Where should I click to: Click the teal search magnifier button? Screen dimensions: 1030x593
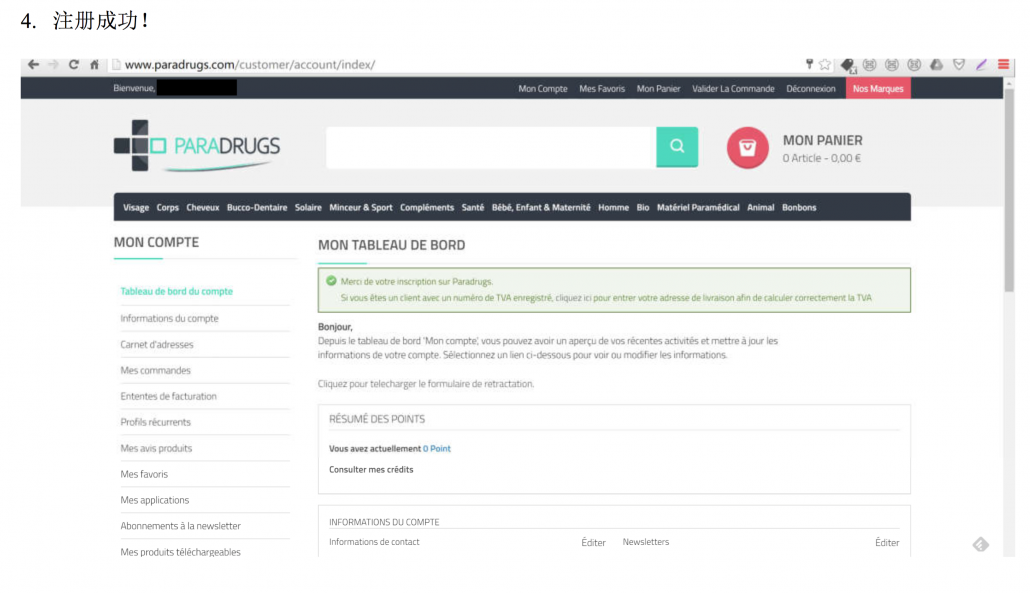point(677,147)
